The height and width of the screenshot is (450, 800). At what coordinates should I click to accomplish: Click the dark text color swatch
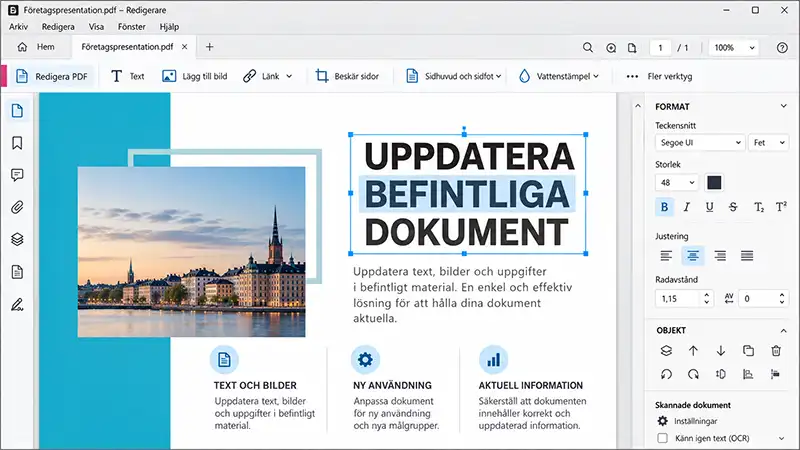pyautogui.click(x=714, y=183)
